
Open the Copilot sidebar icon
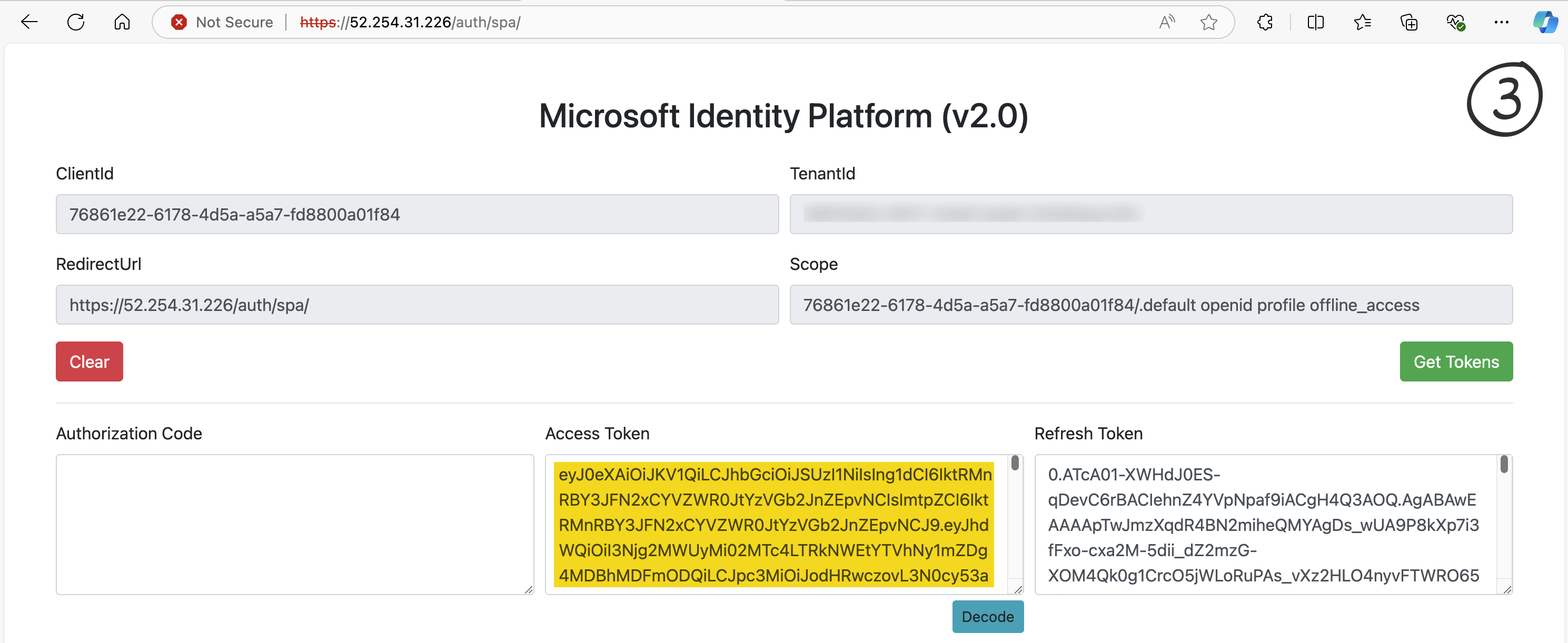[x=1545, y=23]
